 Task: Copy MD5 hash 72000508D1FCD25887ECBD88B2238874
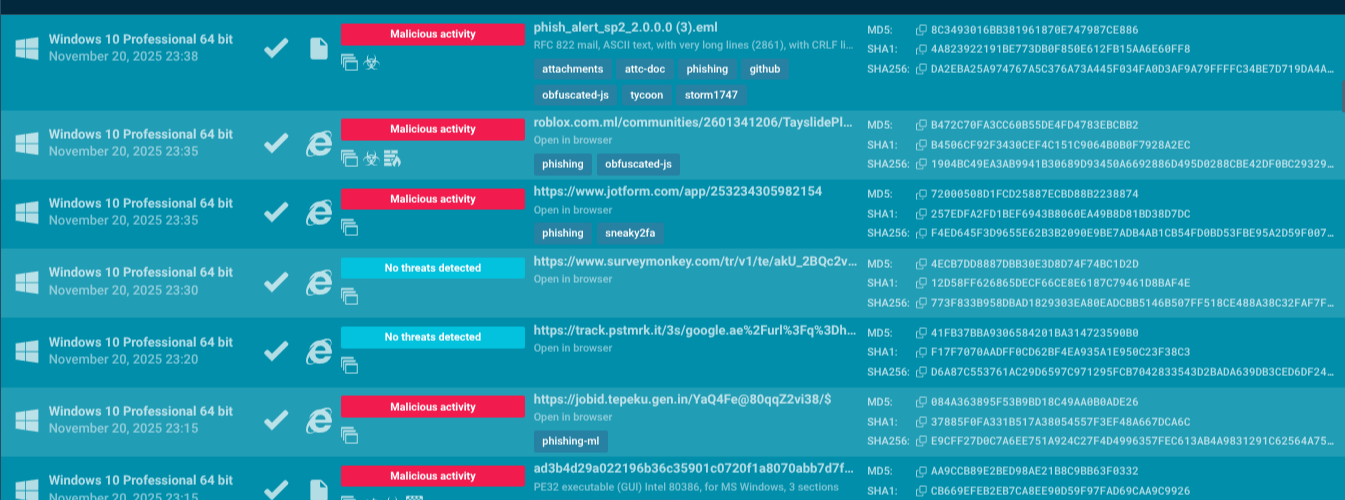(921, 195)
